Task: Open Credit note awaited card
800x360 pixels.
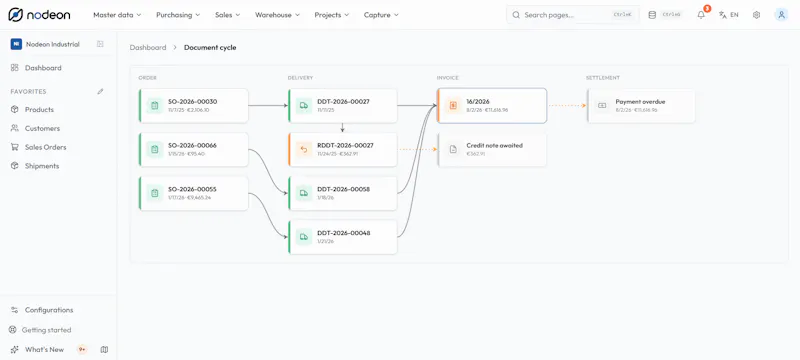Action: click(x=492, y=150)
